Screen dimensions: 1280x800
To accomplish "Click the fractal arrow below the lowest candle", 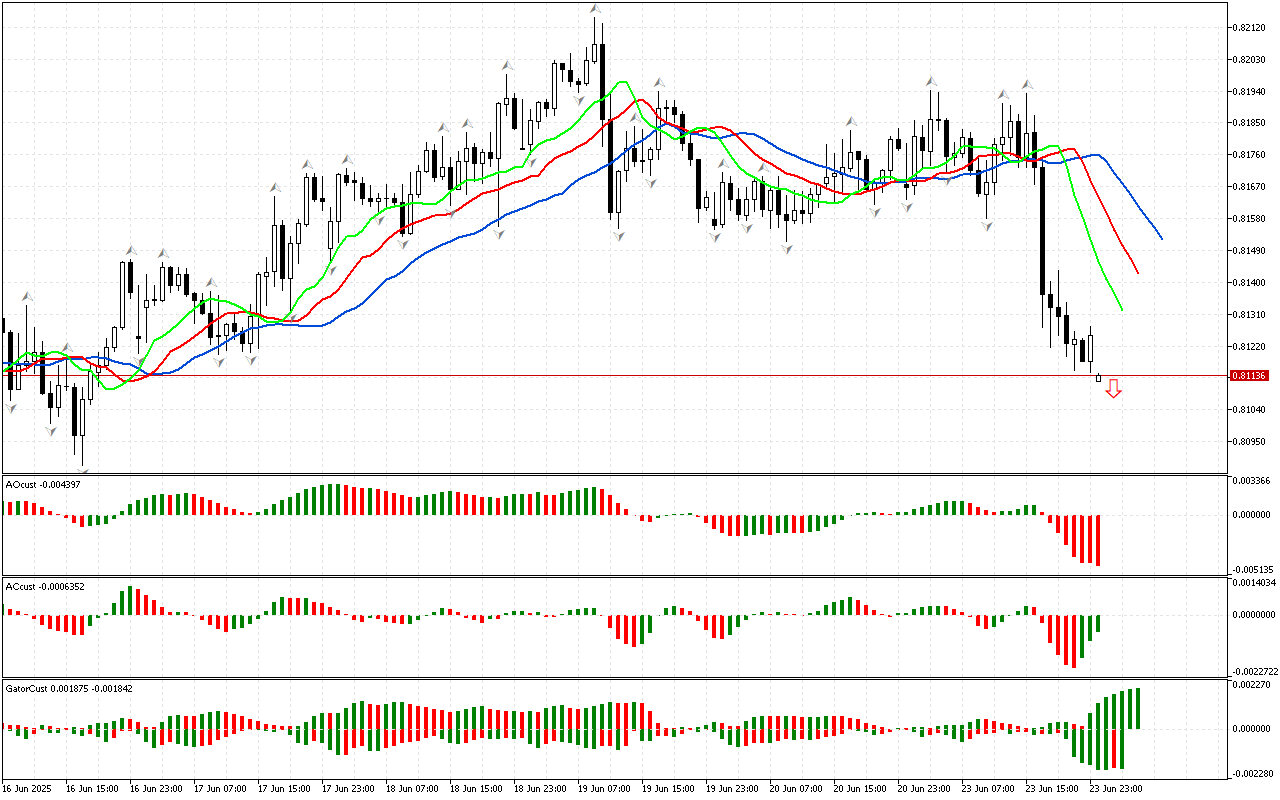I will tap(83, 468).
